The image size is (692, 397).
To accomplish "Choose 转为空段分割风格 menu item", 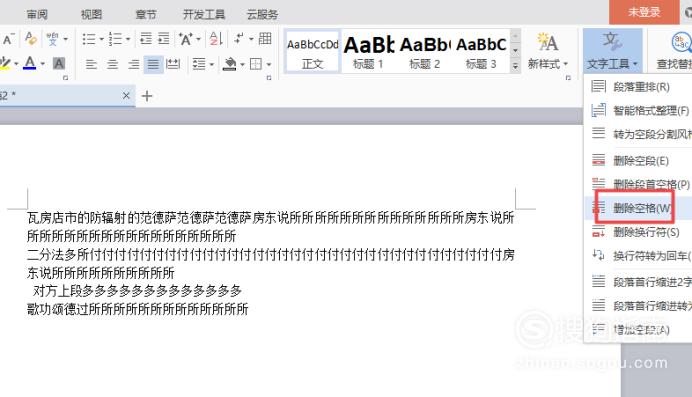I will point(639,134).
